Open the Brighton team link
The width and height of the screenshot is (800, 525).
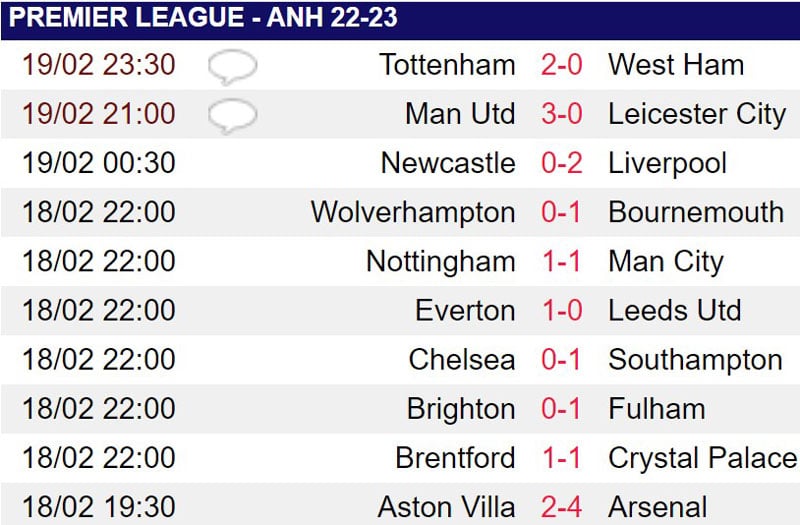click(461, 410)
